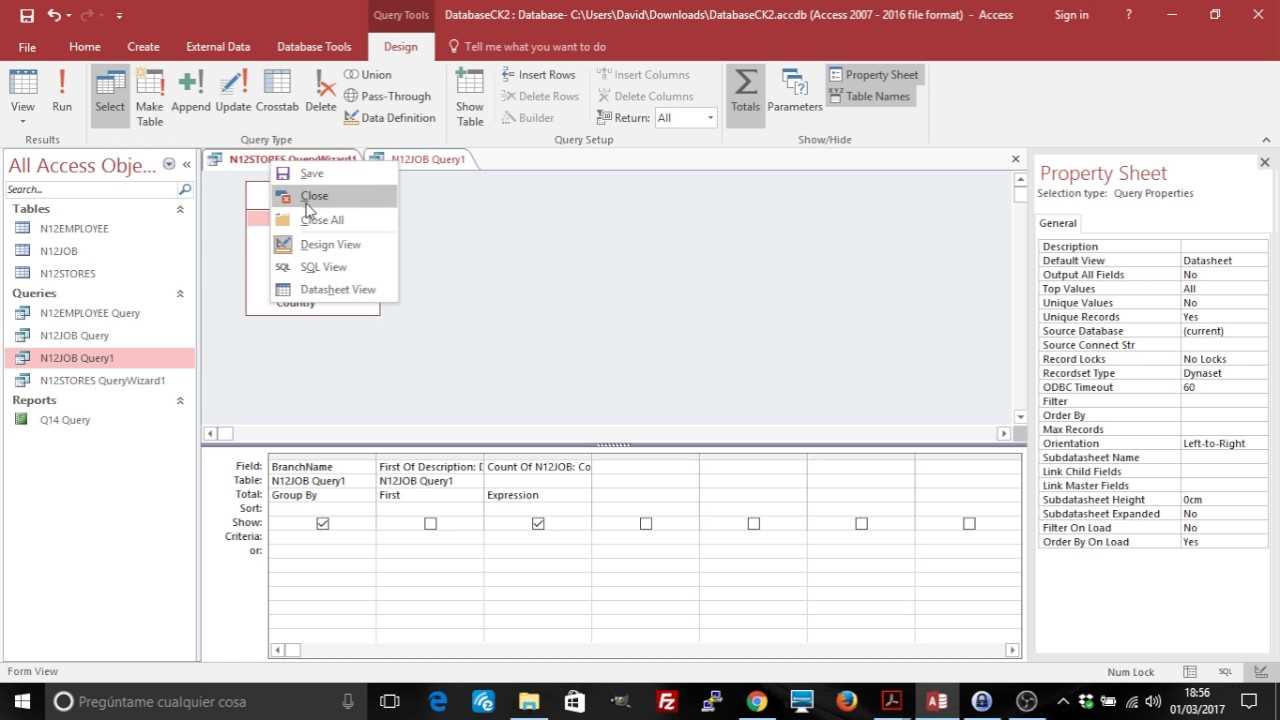Toggle Show checkbox for BranchName column
This screenshot has width=1280, height=720.
tap(322, 523)
